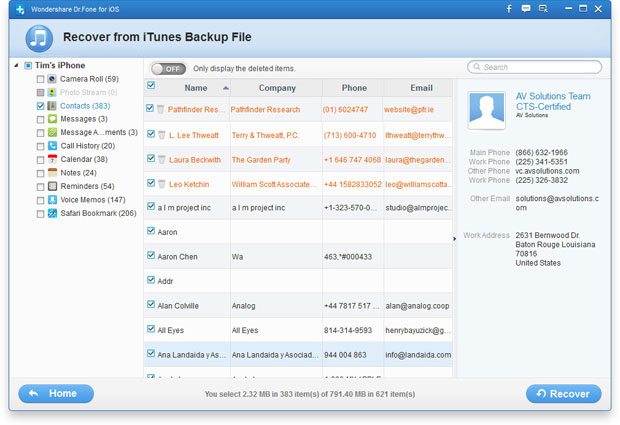Click the Message Attachments icon
Image resolution: width=620 pixels, height=425 pixels.
click(x=52, y=132)
